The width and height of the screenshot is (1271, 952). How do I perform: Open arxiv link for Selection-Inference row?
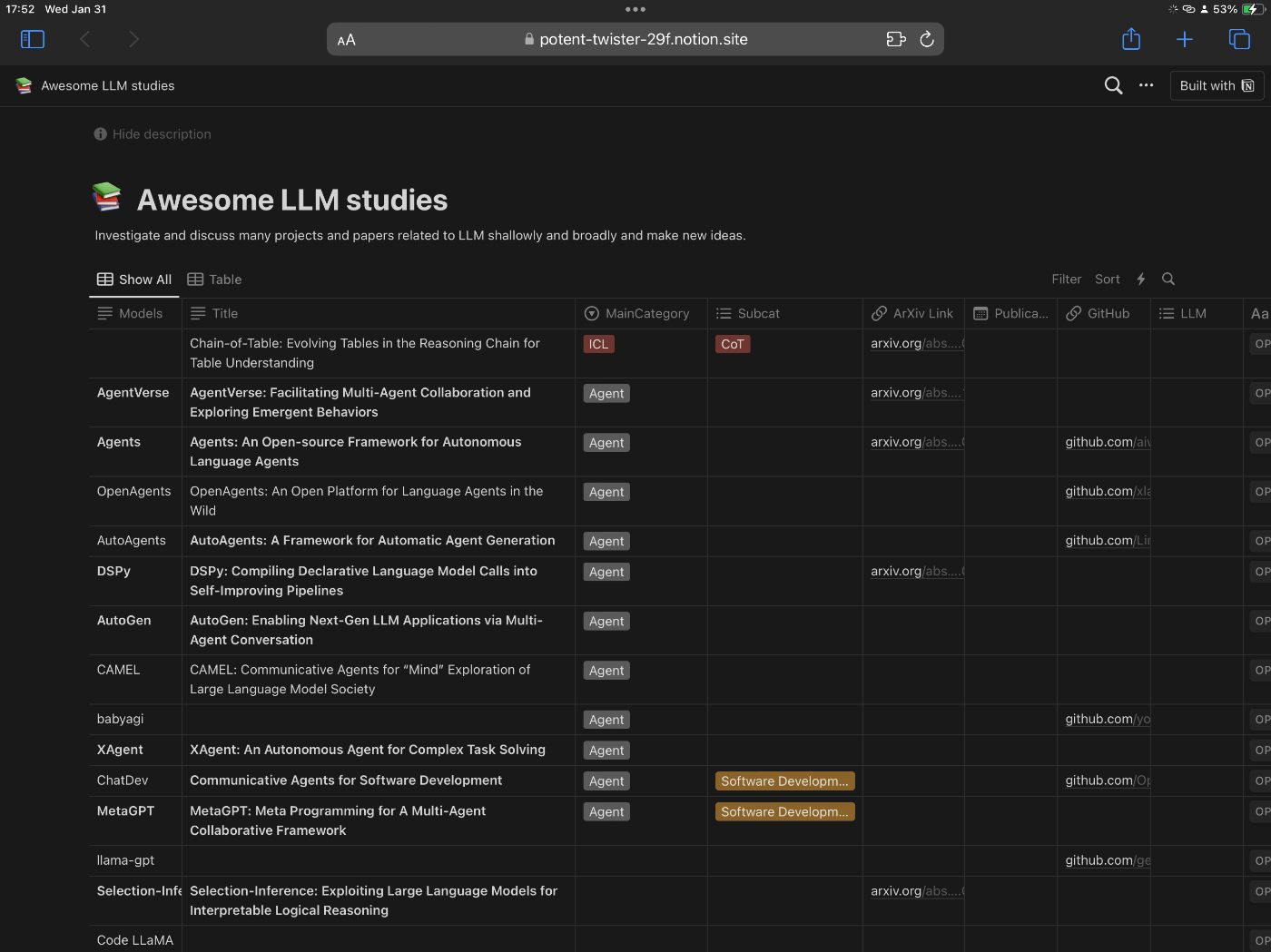click(916, 891)
